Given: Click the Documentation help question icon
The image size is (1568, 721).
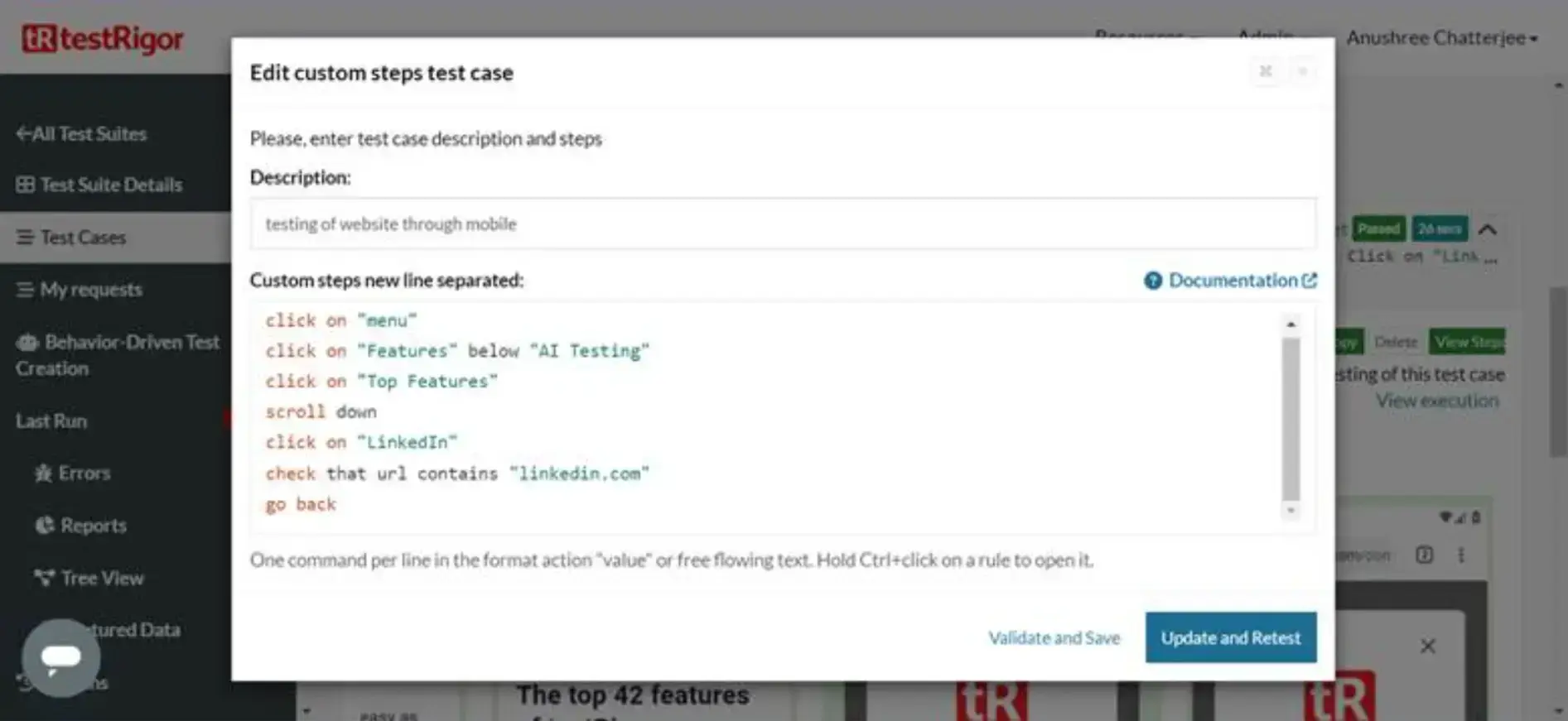Looking at the screenshot, I should point(1152,281).
